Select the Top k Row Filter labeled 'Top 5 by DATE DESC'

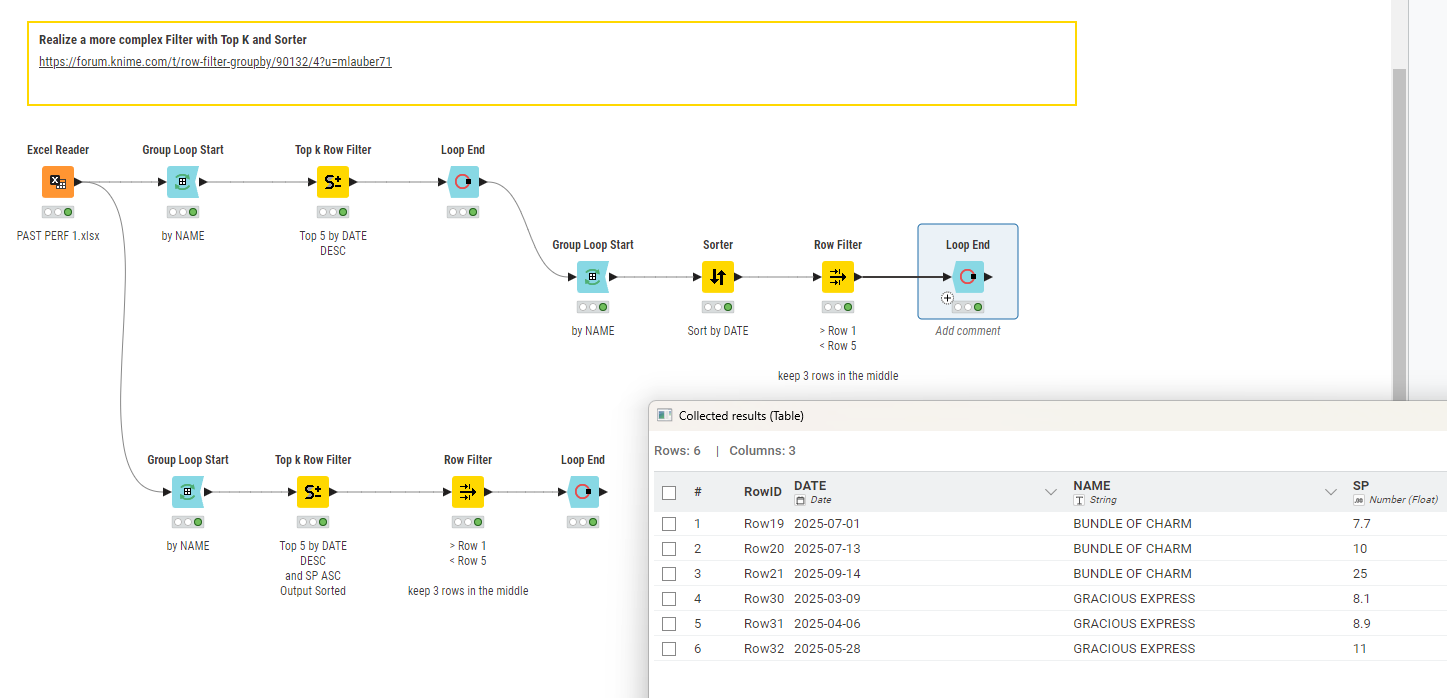[x=332, y=182]
